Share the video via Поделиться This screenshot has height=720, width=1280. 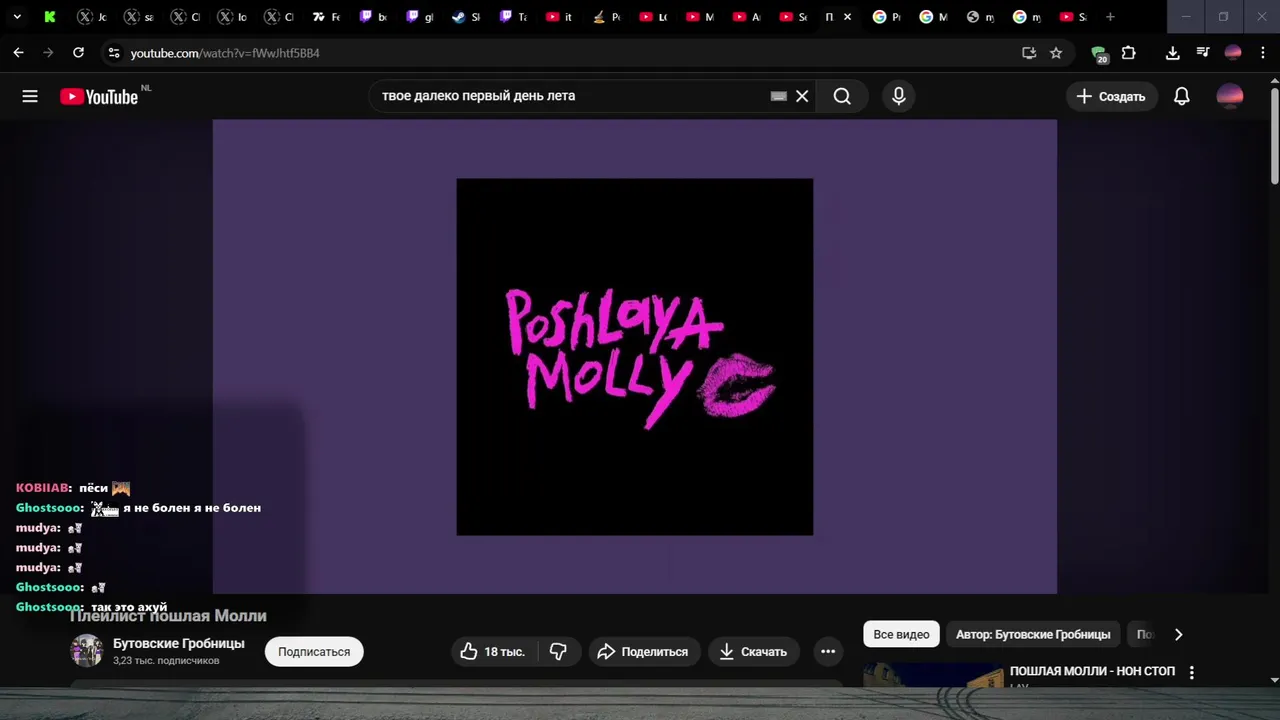pos(643,651)
